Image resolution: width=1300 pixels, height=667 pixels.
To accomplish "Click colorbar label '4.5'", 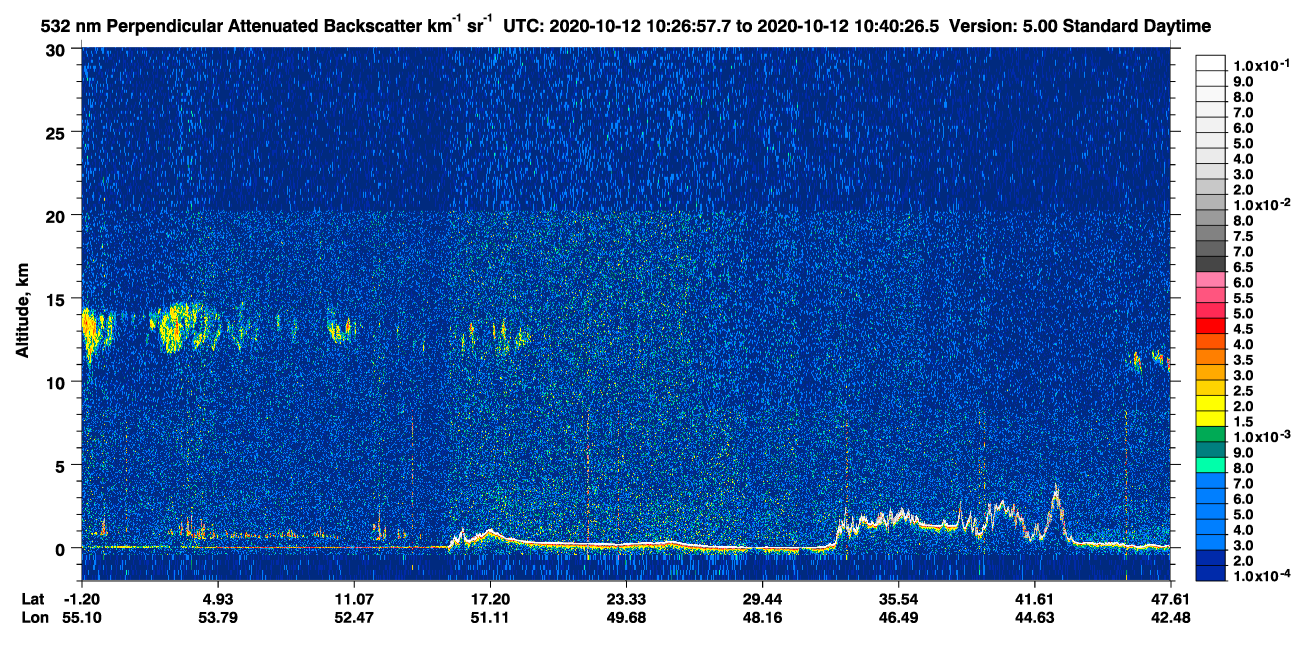I will [1242, 328].
